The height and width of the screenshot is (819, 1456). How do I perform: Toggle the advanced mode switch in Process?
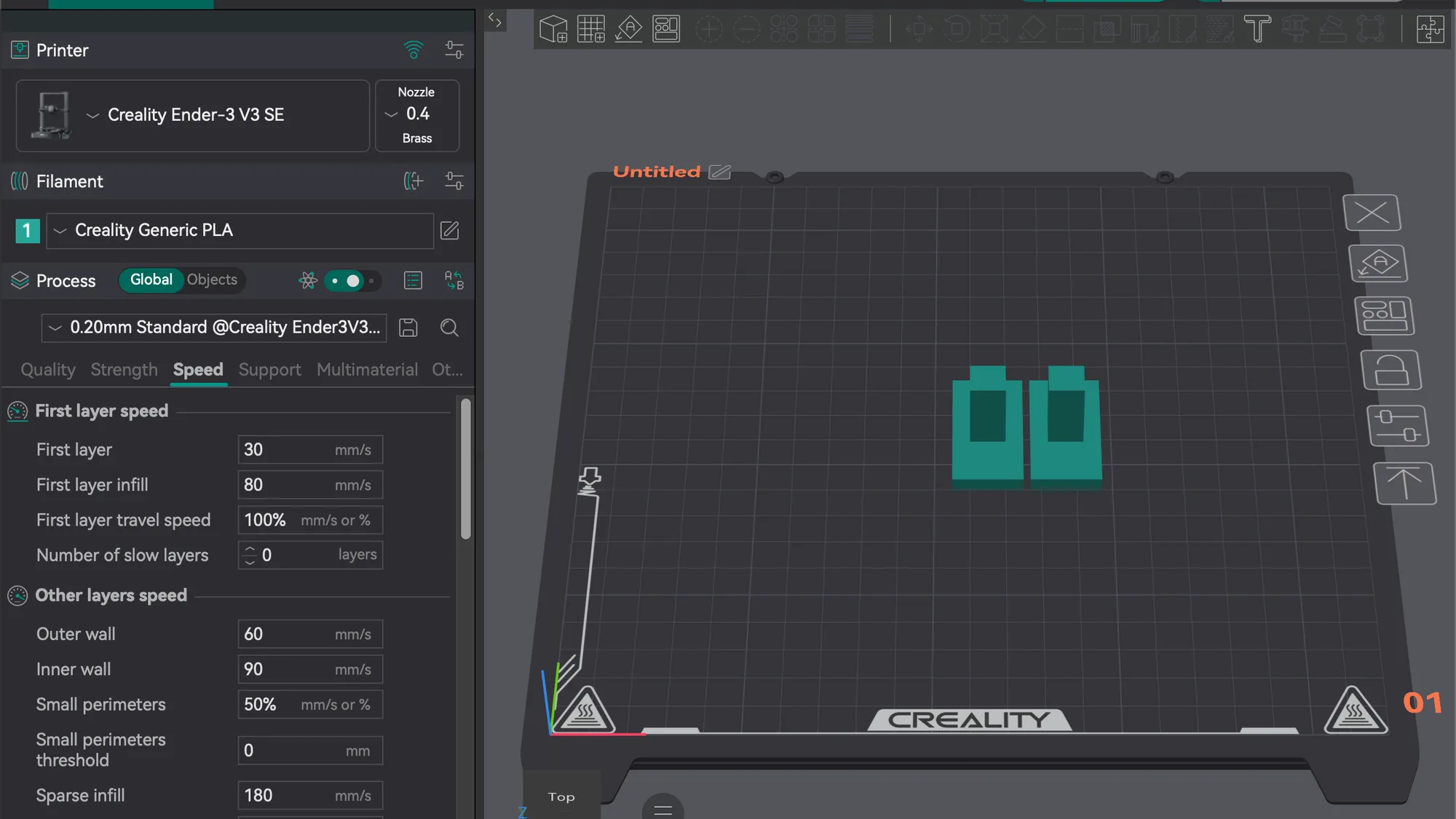352,280
